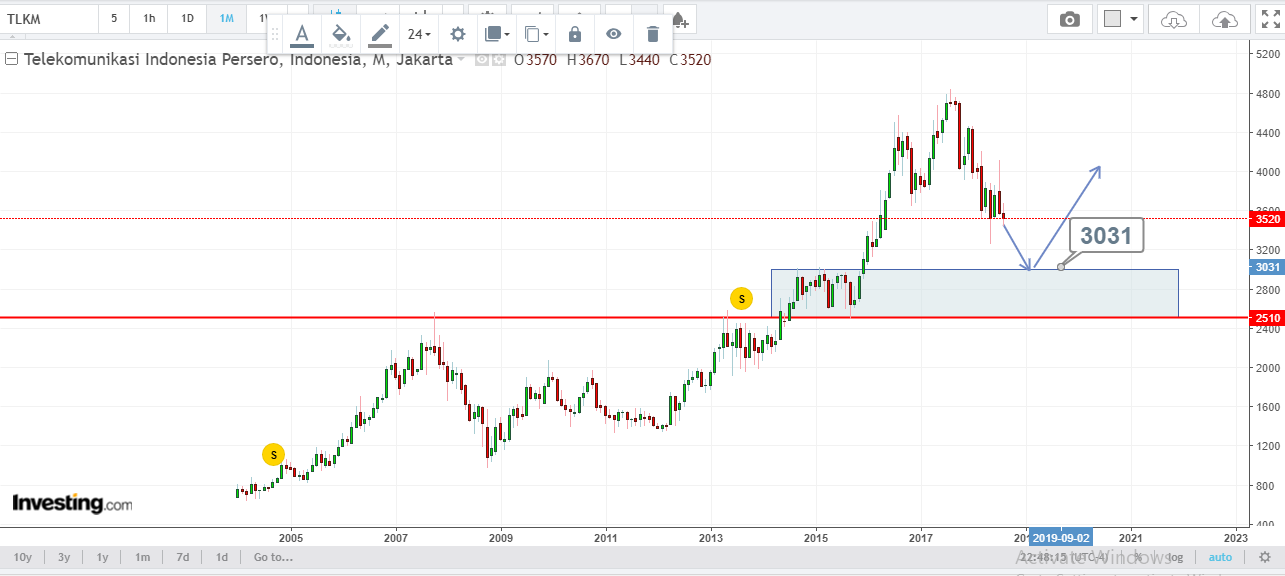
Task: Zoom to 7d range
Action: (183, 557)
